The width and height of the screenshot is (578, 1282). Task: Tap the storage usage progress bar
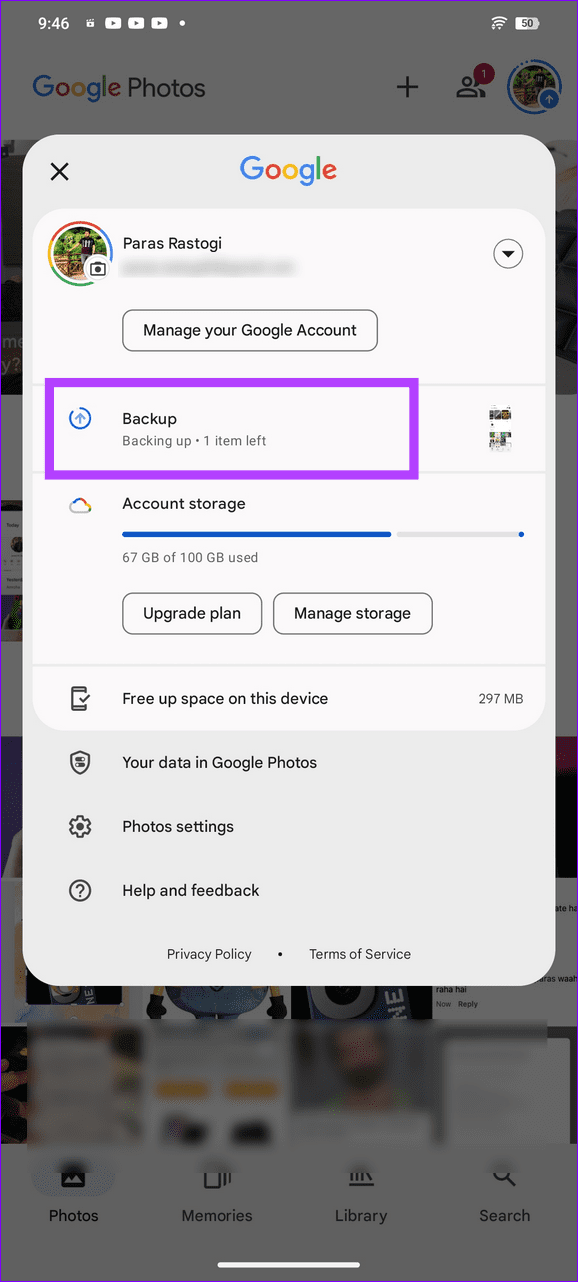pyautogui.click(x=323, y=535)
